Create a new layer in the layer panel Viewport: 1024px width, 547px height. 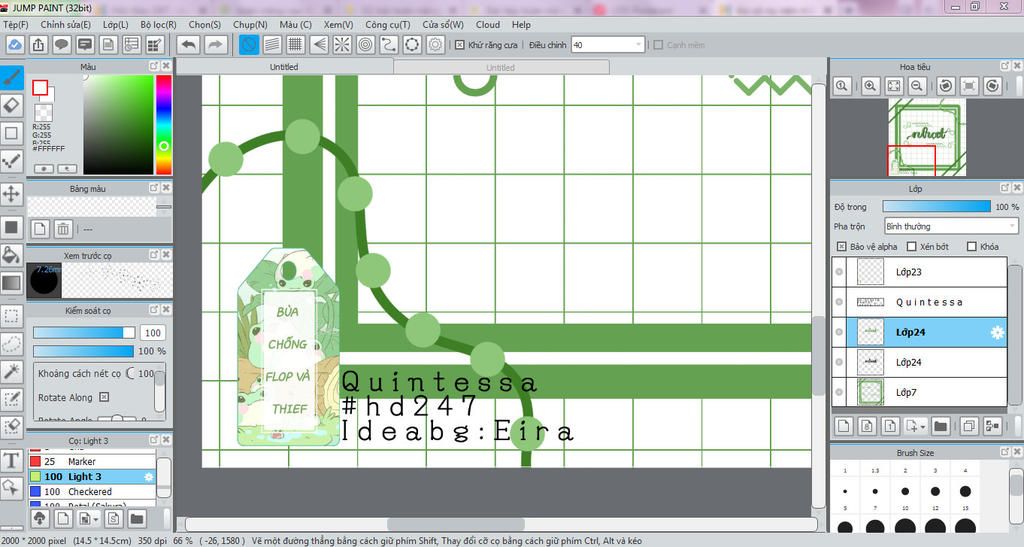click(x=843, y=426)
